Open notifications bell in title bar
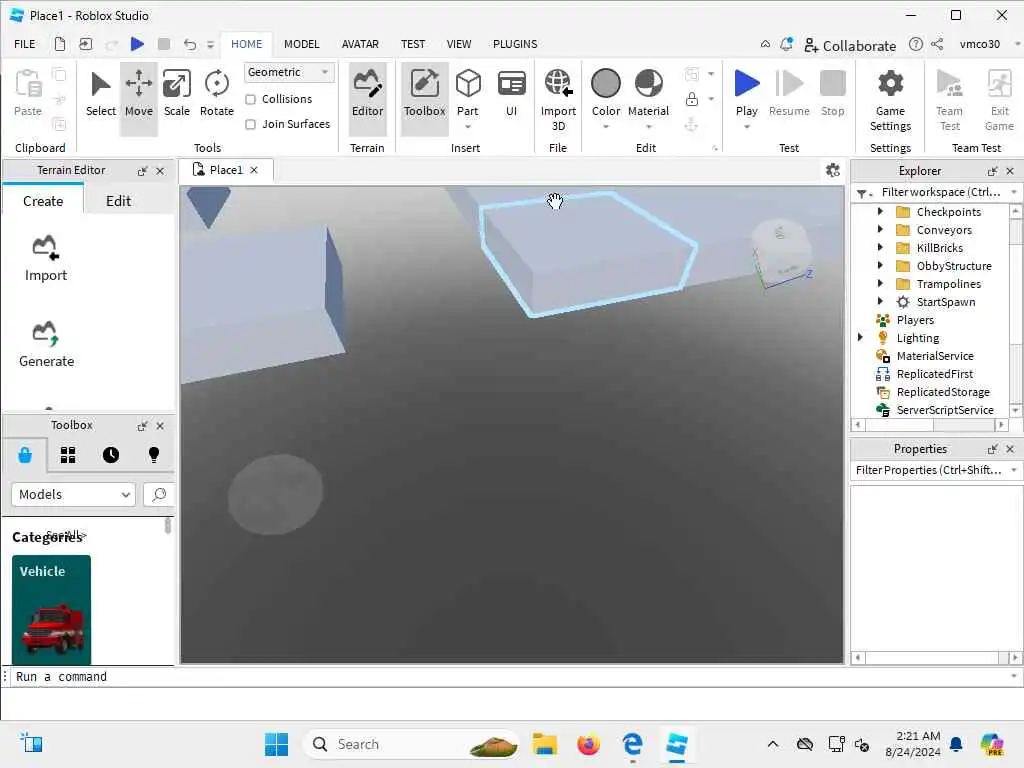Viewport: 1024px width, 768px height. 786,44
